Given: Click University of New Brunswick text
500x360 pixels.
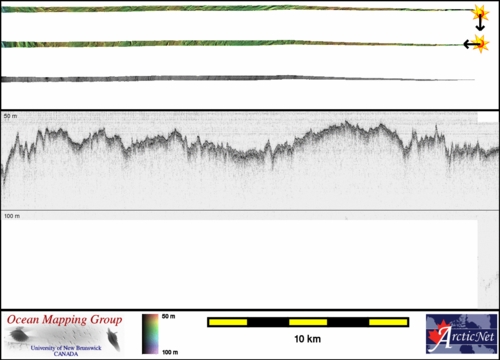Looking at the screenshot, I should (x=66, y=348).
